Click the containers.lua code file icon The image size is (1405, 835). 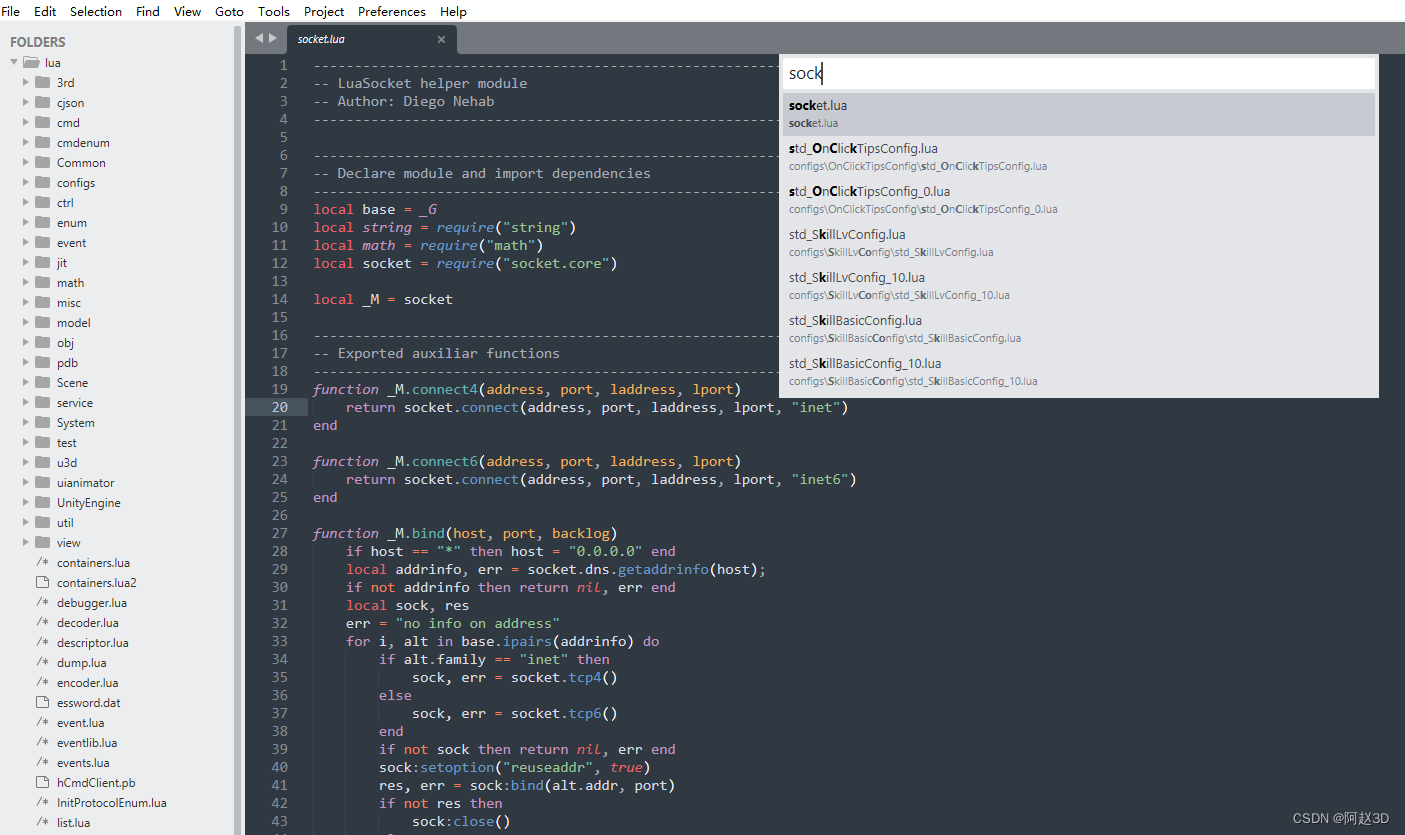42,562
